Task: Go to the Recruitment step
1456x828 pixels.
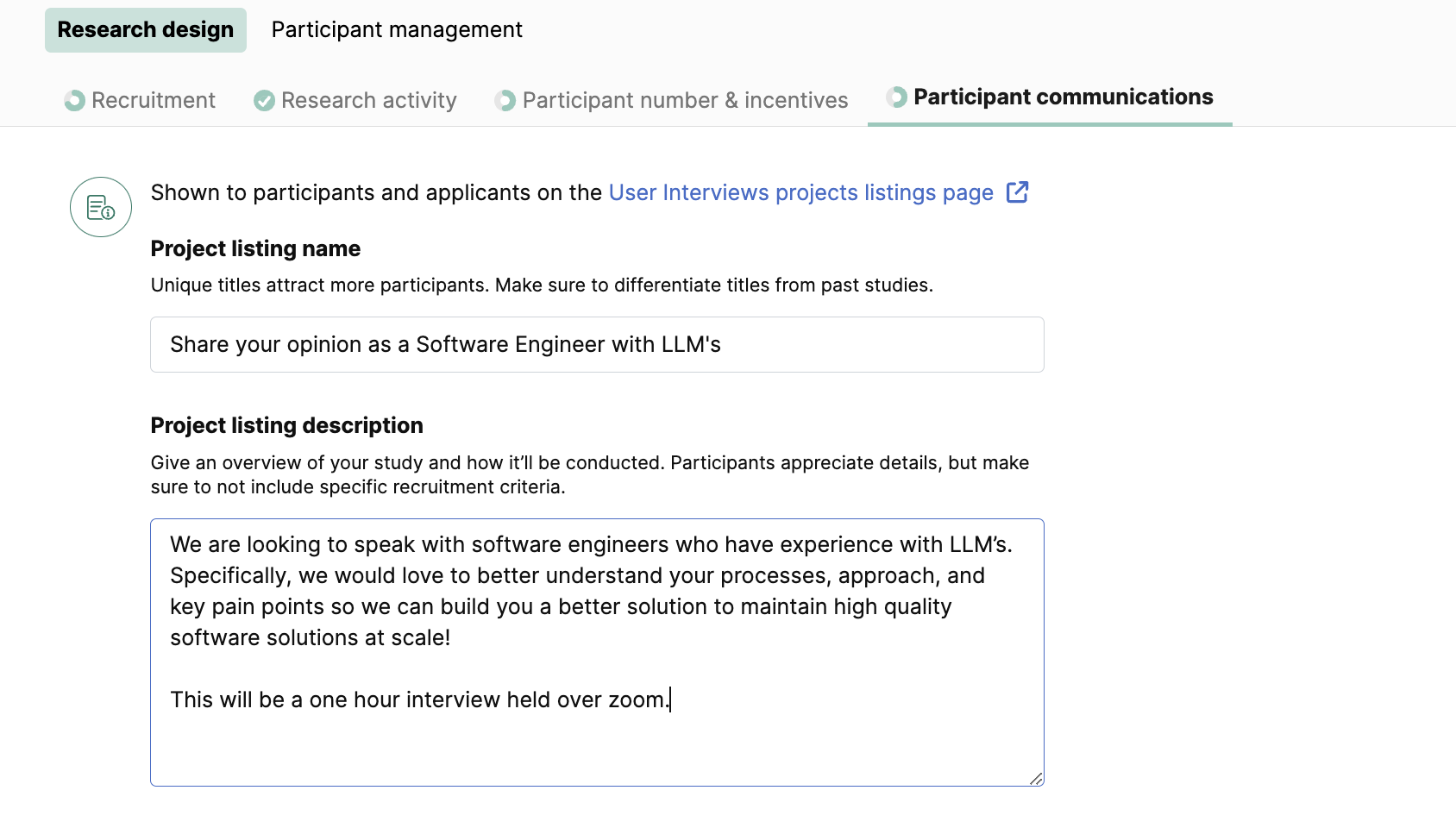Action: click(140, 101)
